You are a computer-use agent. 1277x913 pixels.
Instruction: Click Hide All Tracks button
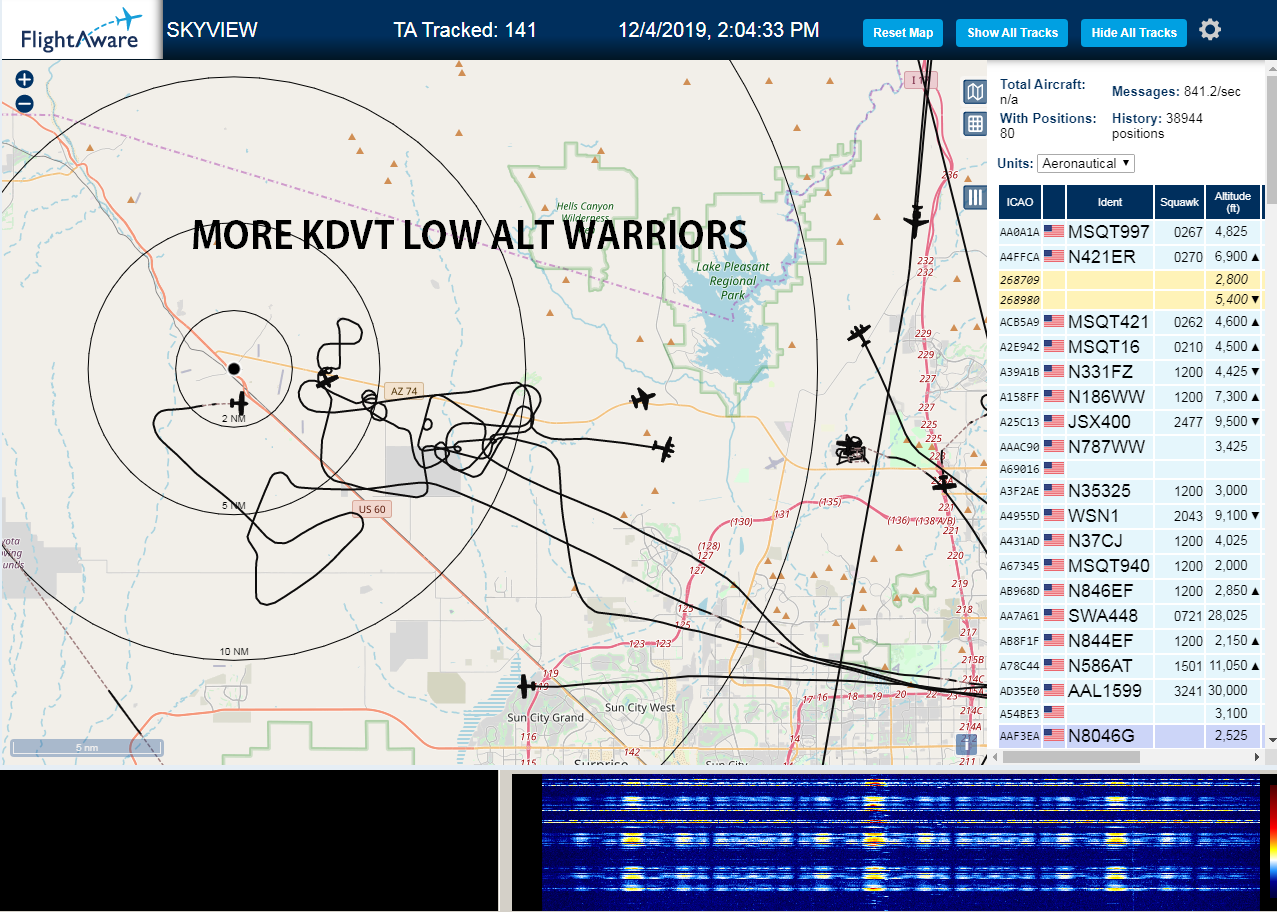[x=1134, y=33]
